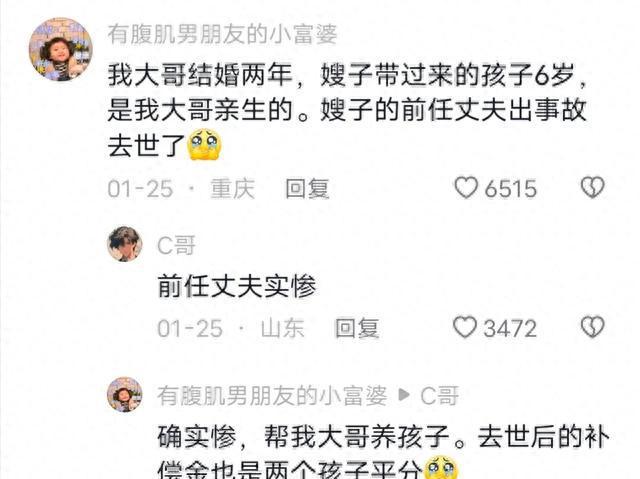Viewport: 640px width, 479px height.
Task: Select the top comment text about 我大哥结婚两年
Action: 347,110
